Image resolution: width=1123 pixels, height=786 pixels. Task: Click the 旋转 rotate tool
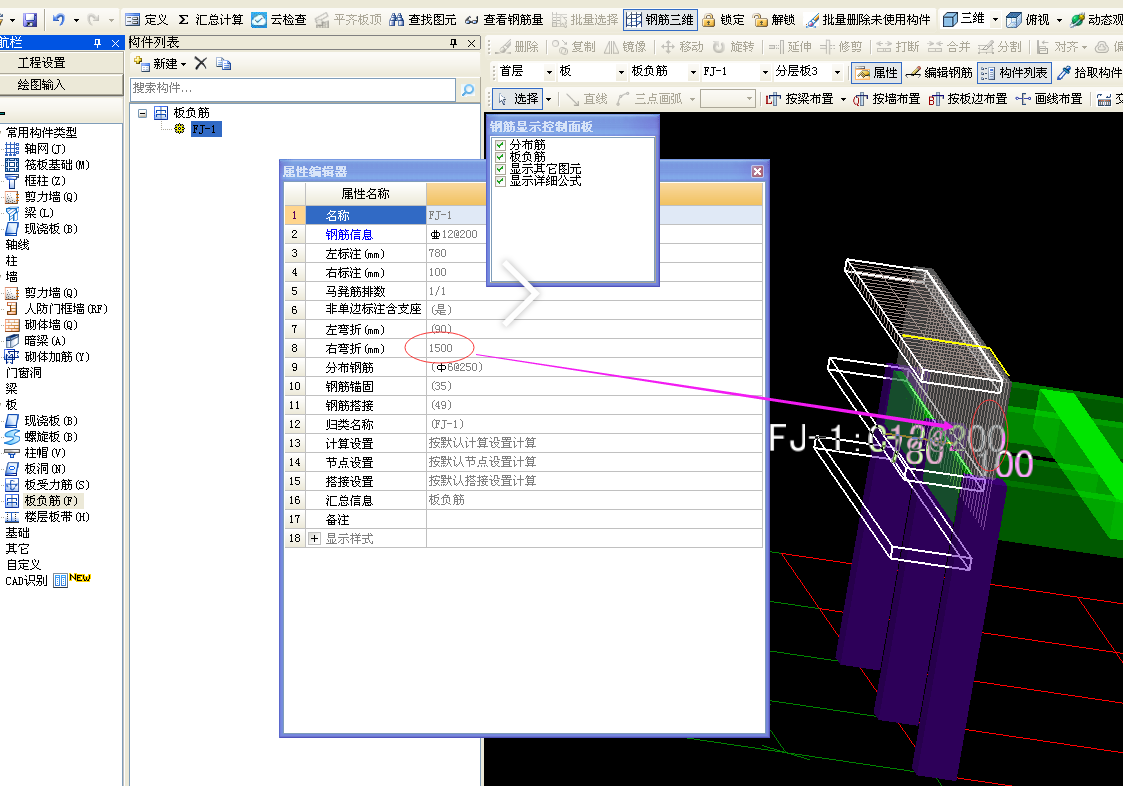click(x=733, y=47)
